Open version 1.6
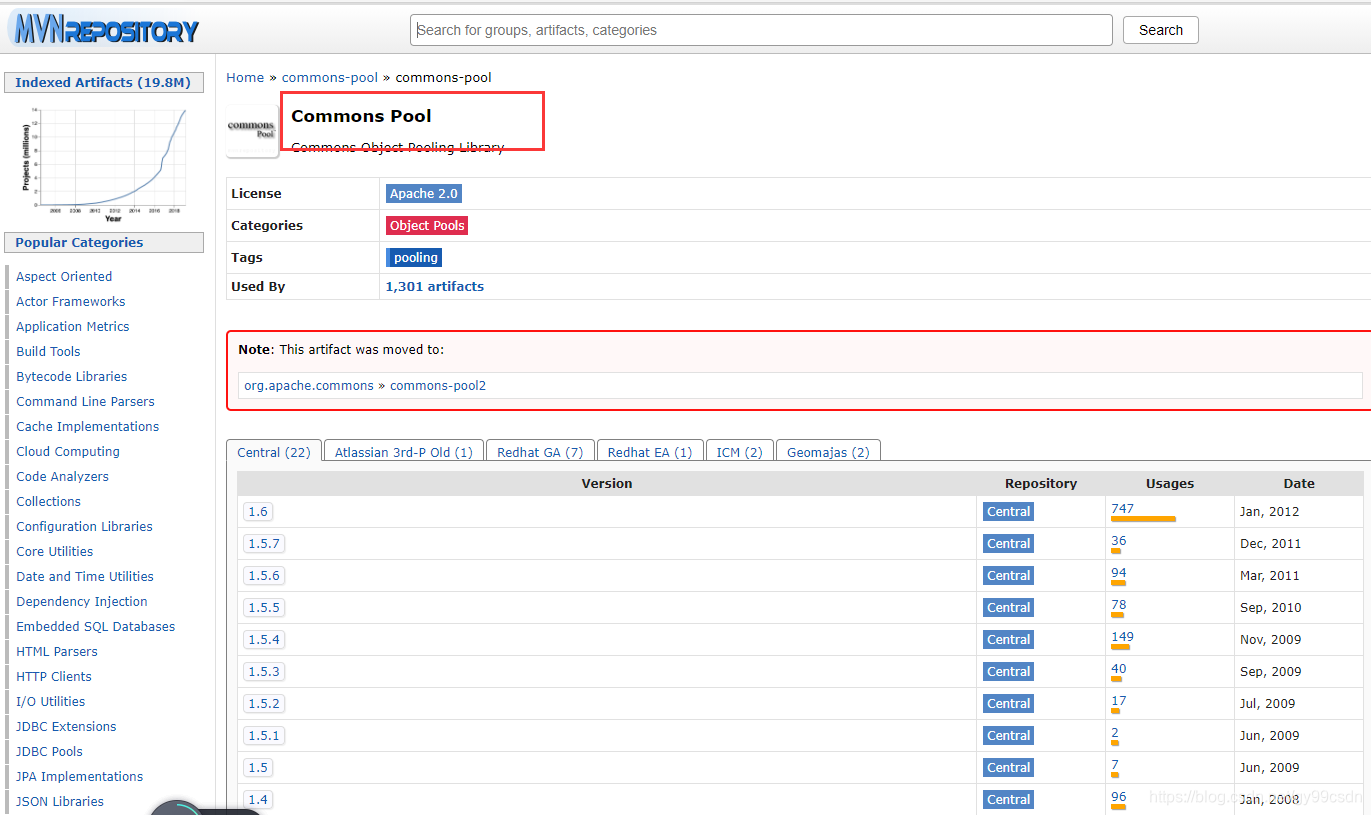Viewport: 1371px width, 815px height. click(258, 511)
